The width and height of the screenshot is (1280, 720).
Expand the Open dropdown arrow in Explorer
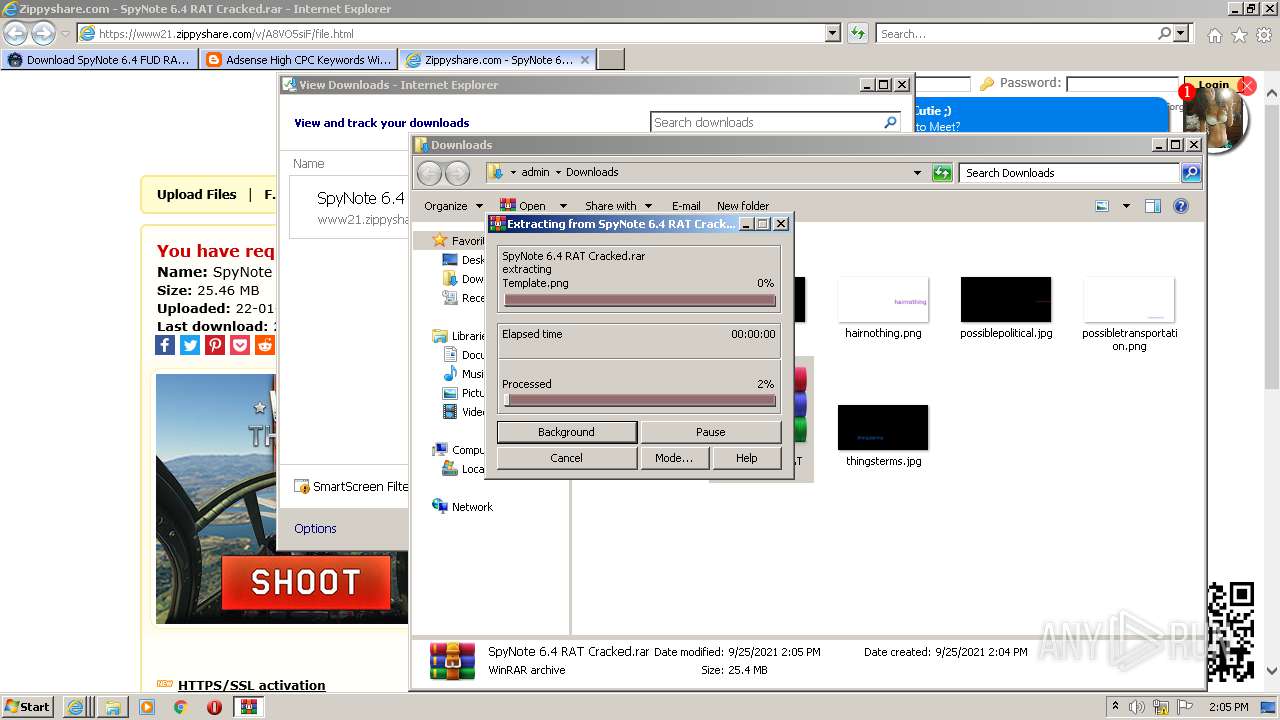pyautogui.click(x=563, y=206)
